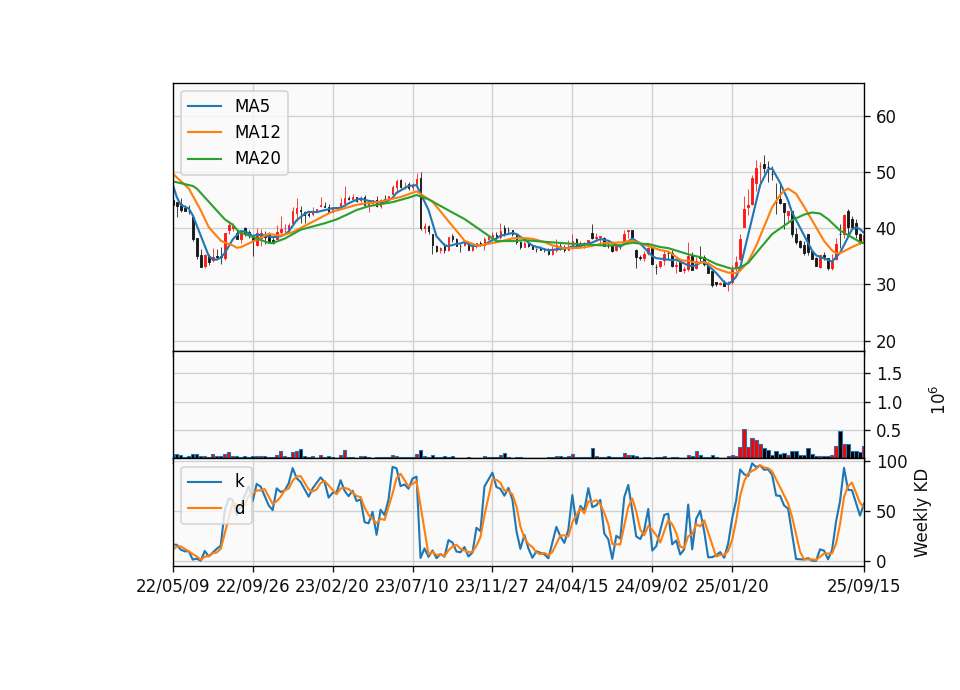Click the price axis value 60

pos(886,117)
